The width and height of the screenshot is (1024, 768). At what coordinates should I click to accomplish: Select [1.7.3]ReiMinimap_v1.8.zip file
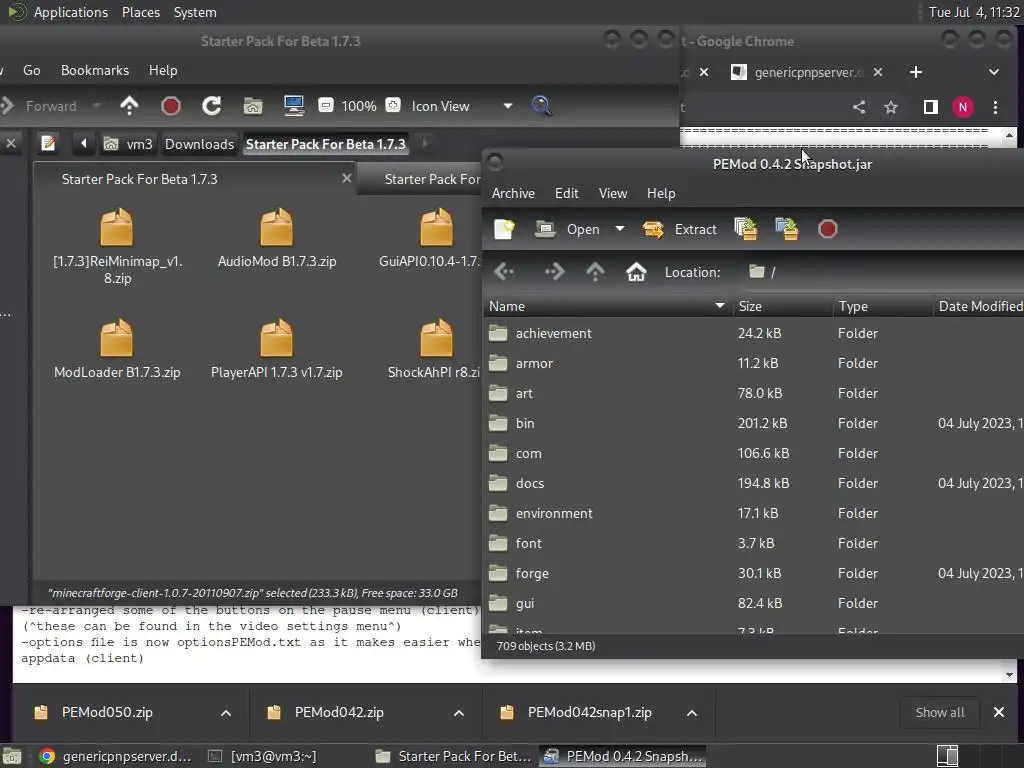coord(117,246)
